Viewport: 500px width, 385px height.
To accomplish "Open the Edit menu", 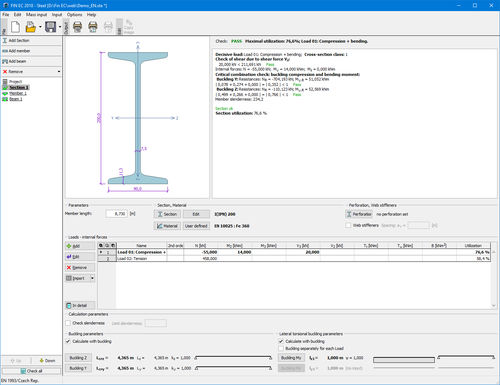I will tap(17, 15).
